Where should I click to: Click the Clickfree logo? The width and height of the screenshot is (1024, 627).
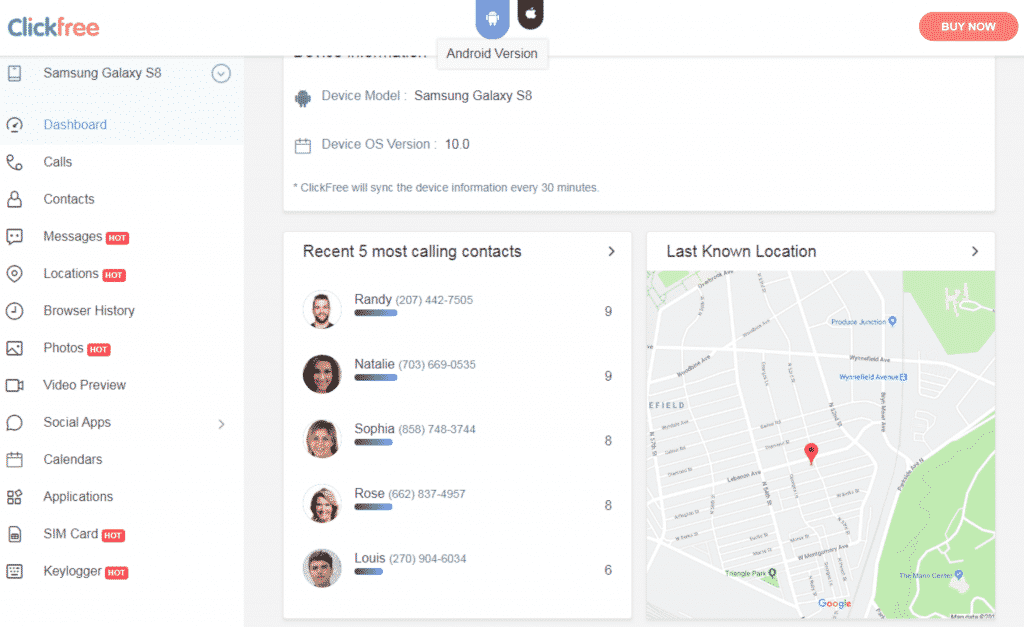pyautogui.click(x=53, y=27)
